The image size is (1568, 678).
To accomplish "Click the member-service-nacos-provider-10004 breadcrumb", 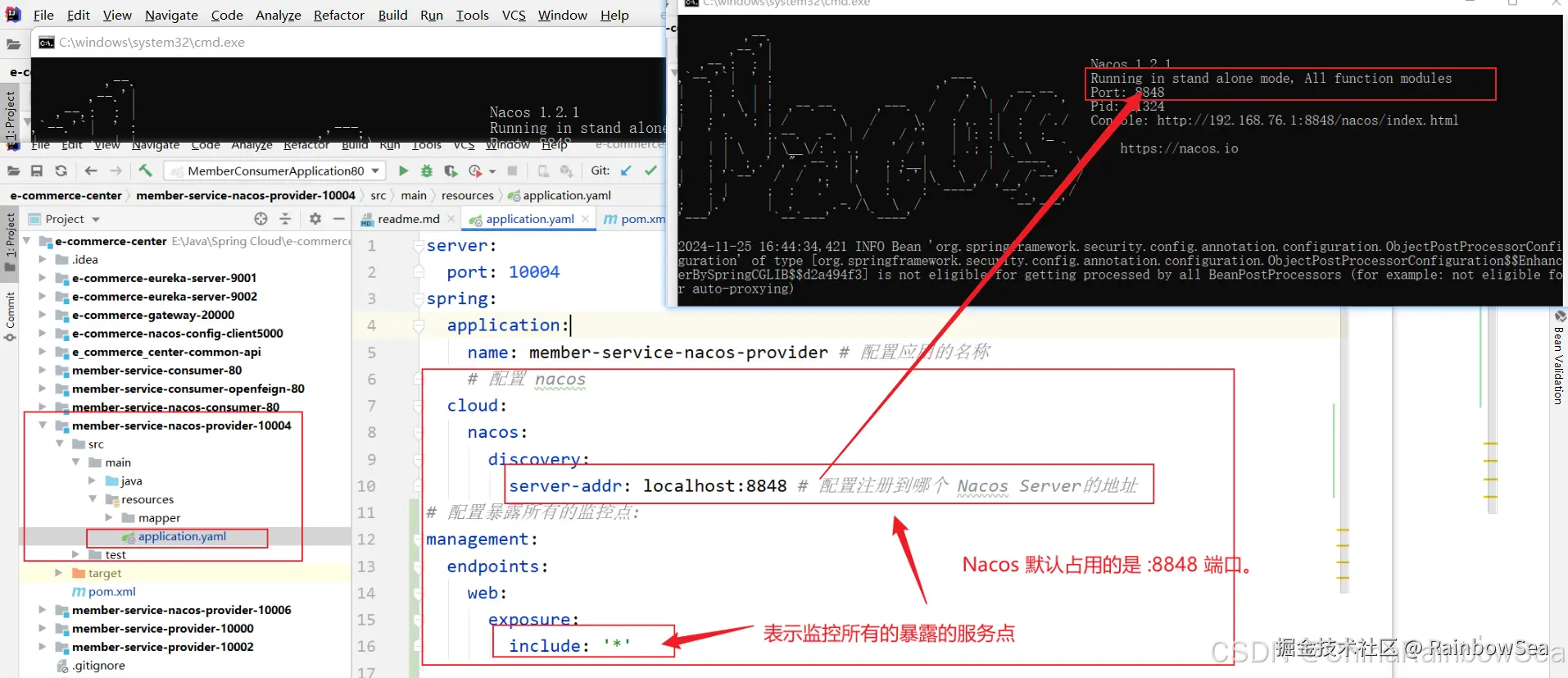I will pos(246,195).
